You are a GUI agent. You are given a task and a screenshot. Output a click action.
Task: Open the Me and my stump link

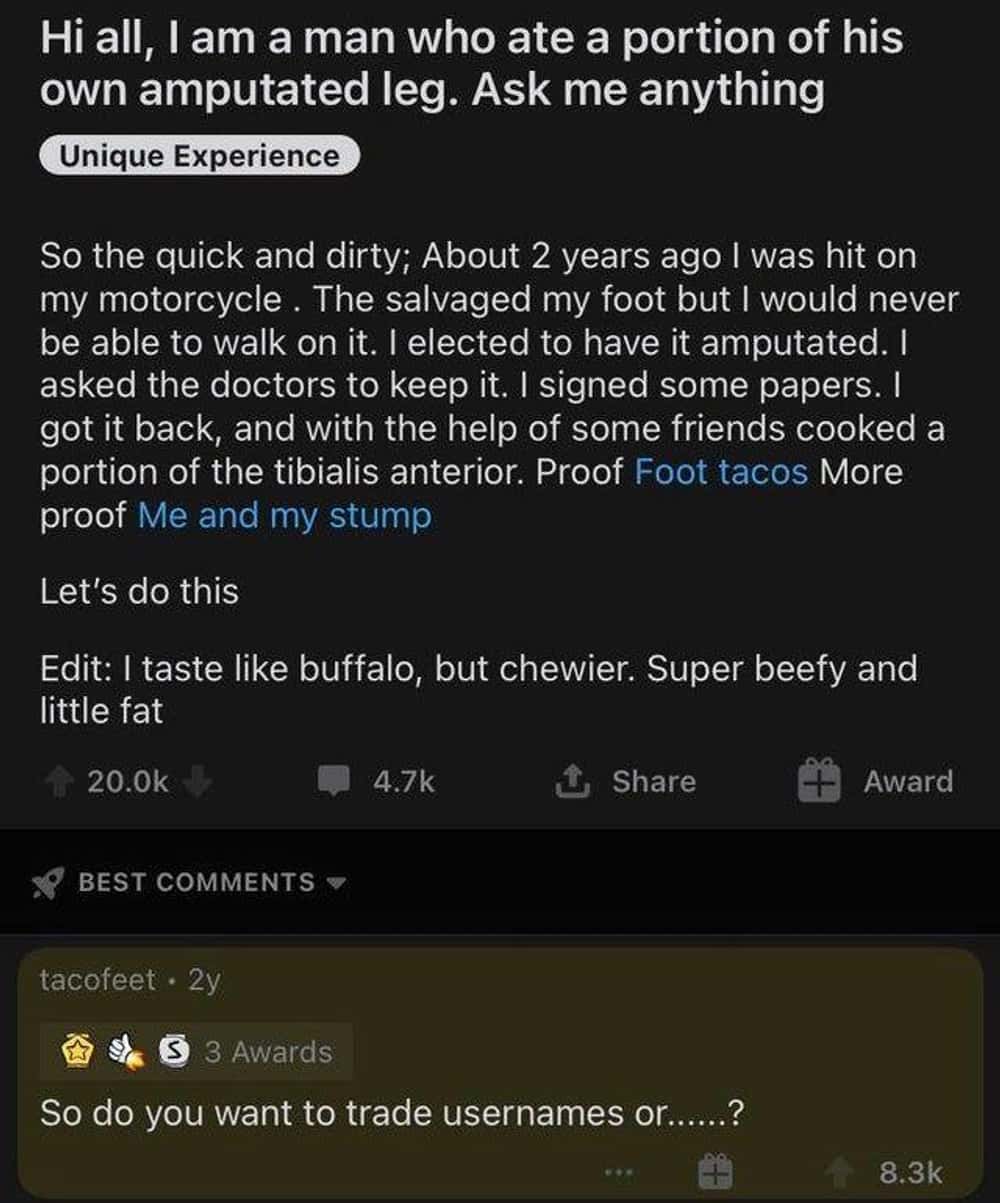click(285, 516)
